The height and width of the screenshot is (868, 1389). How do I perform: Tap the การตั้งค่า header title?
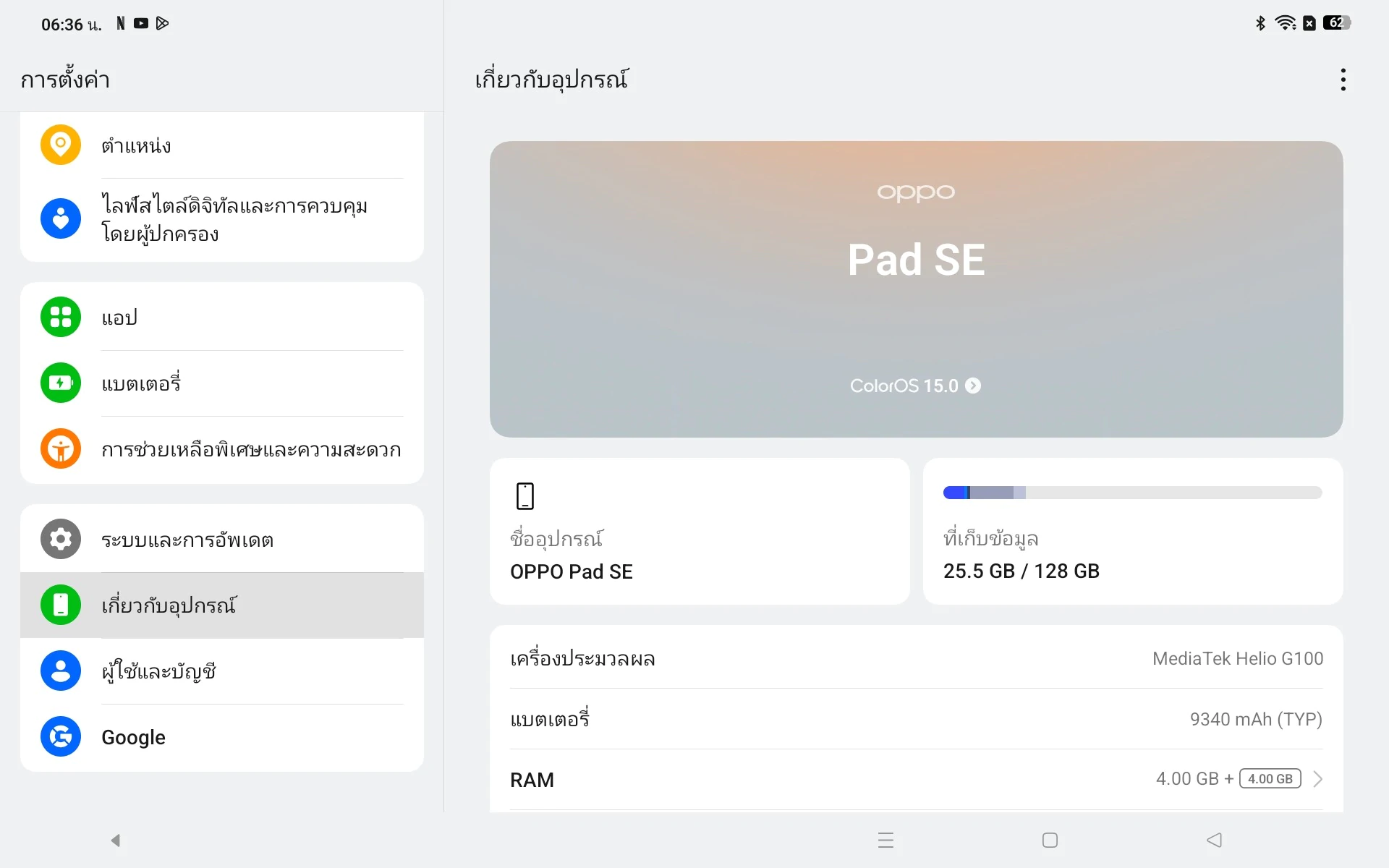pyautogui.click(x=65, y=80)
